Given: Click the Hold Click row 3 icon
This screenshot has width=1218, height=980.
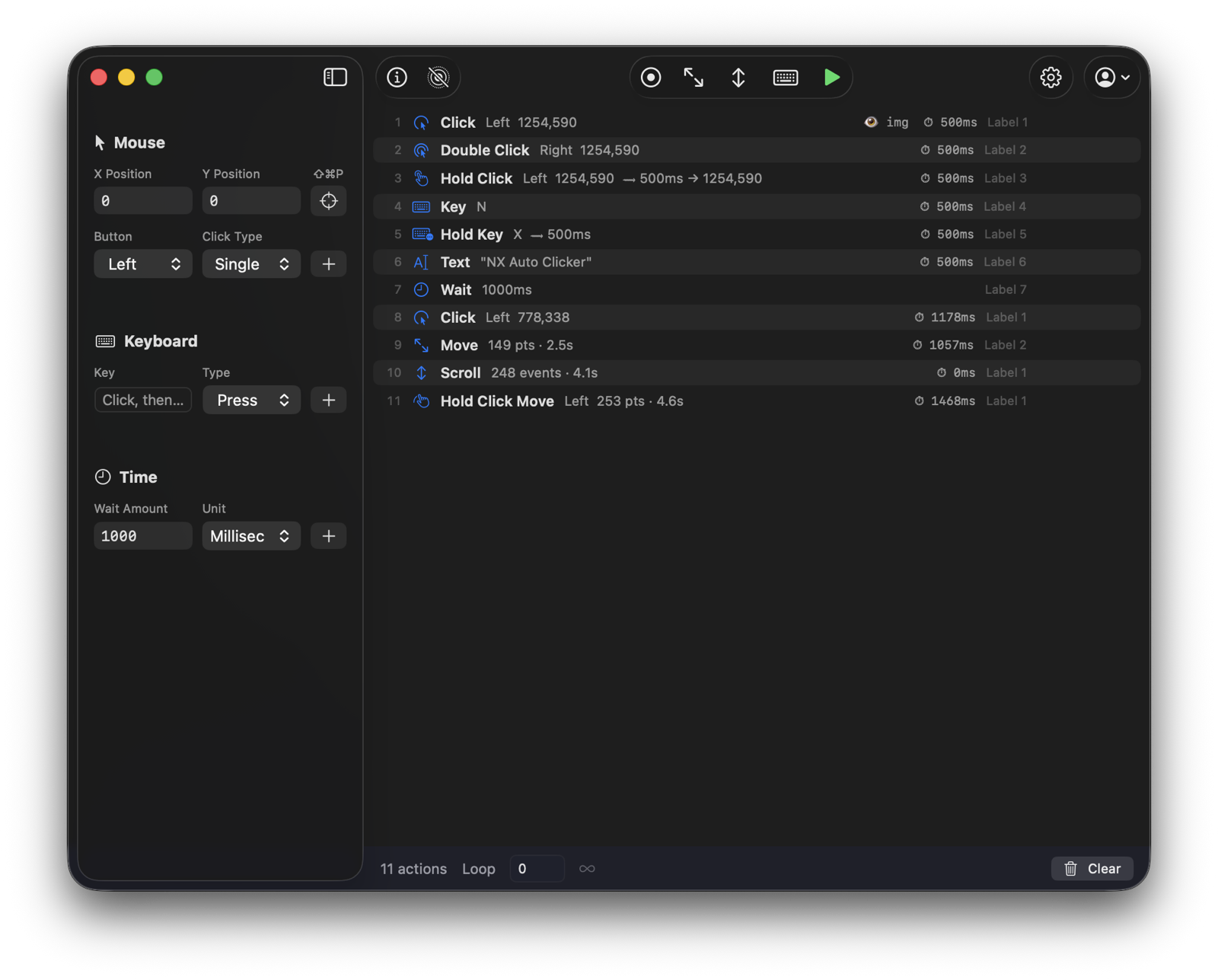Looking at the screenshot, I should 421,178.
